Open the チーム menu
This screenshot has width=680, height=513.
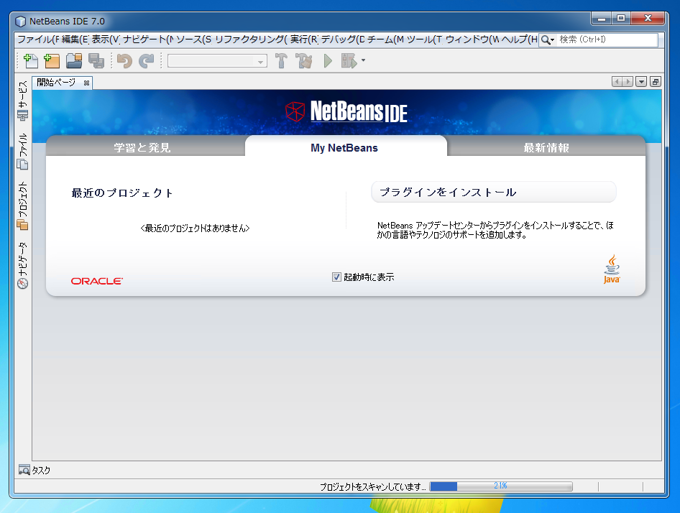[385, 39]
